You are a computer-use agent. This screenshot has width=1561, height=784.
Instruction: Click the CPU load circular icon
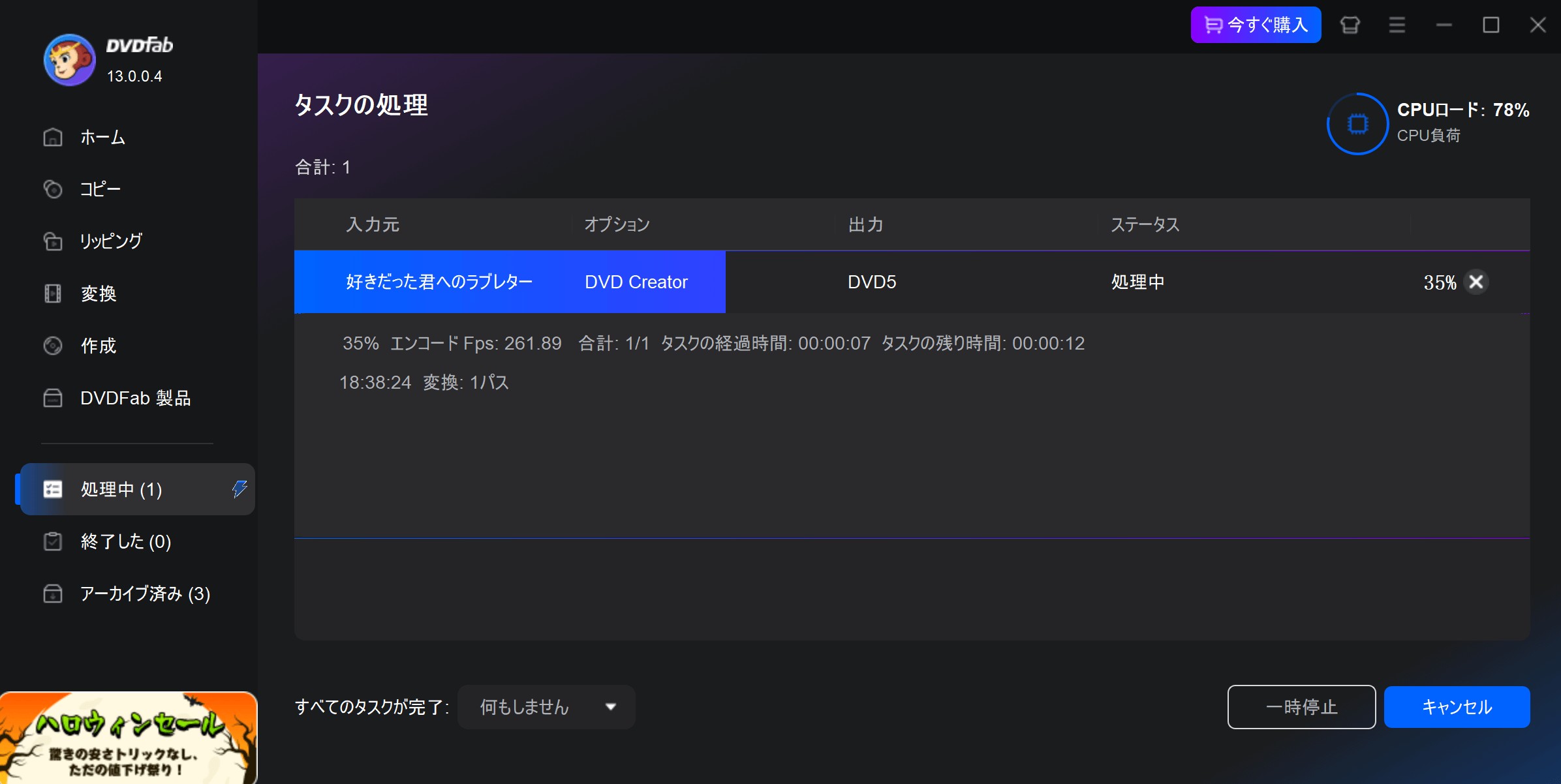pos(1356,122)
